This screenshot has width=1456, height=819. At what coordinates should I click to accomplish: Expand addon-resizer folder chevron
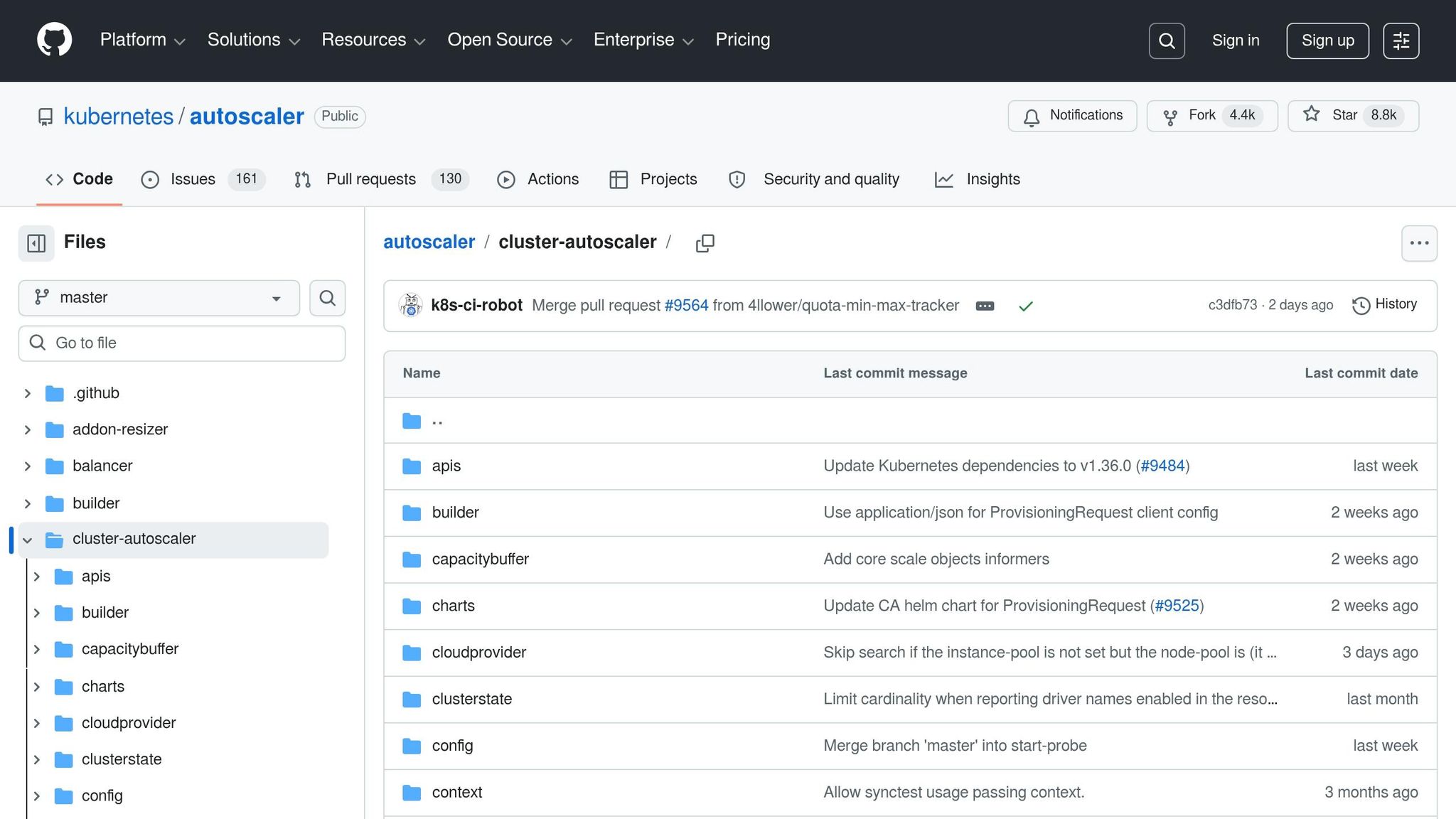[28, 430]
